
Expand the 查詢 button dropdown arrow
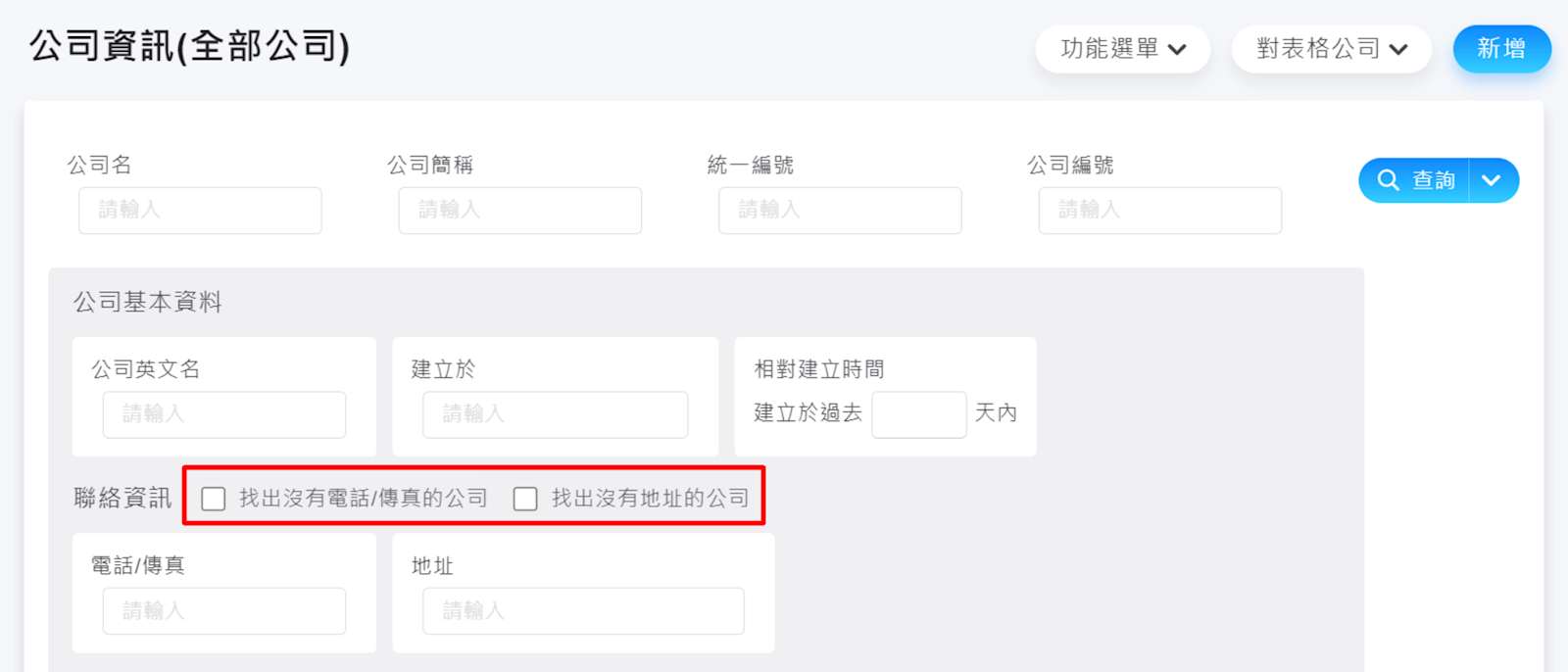pyautogui.click(x=1492, y=180)
